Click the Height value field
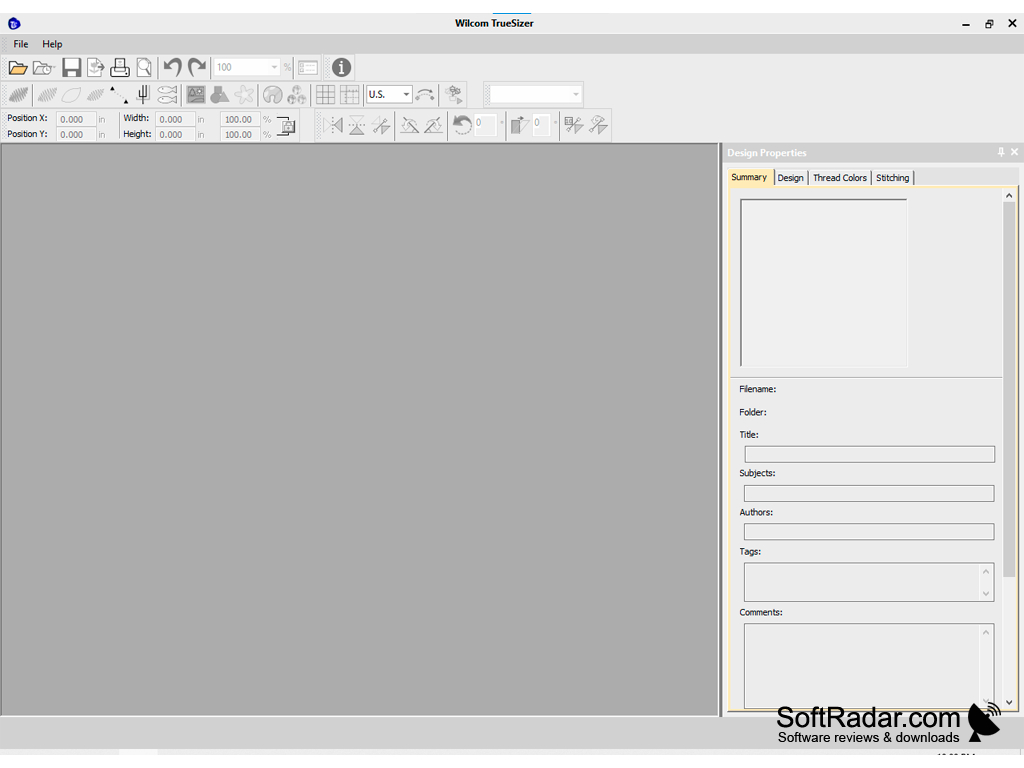This screenshot has width=1024, height=768. (x=175, y=135)
